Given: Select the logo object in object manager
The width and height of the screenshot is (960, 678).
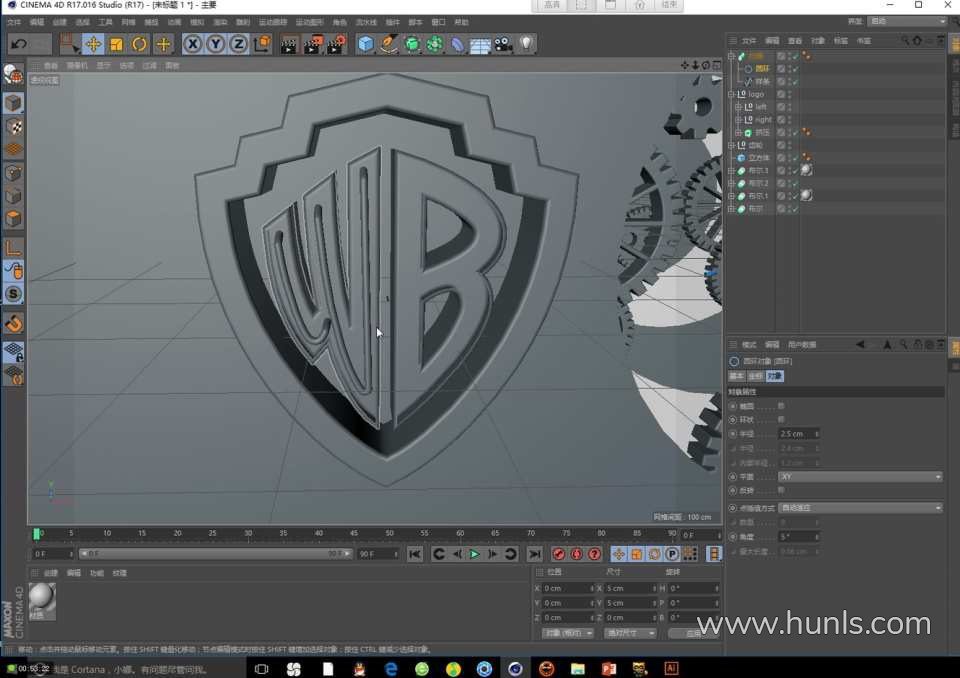Looking at the screenshot, I should [756, 94].
